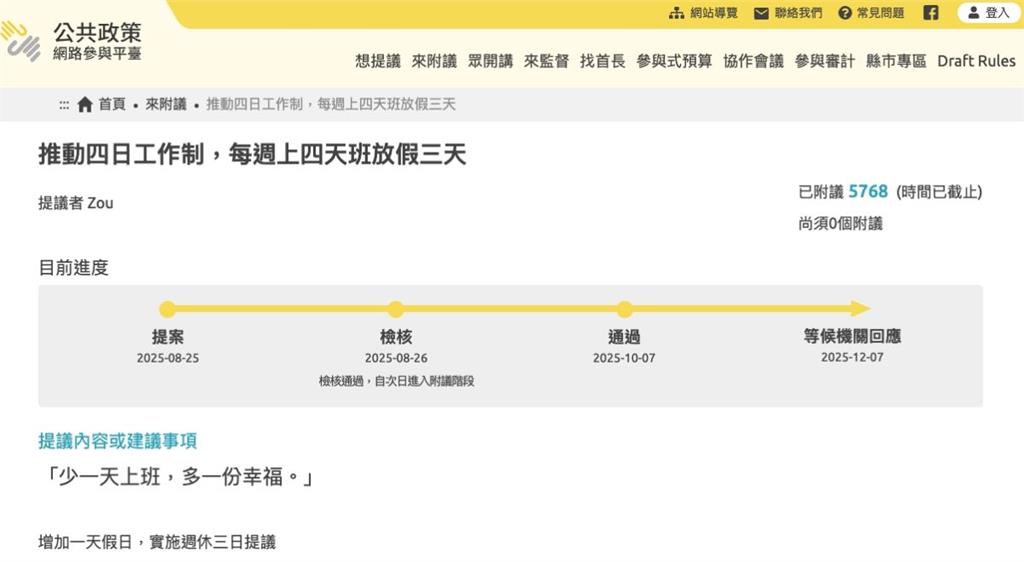Click the 提案 timeline dot
The height and width of the screenshot is (562, 1024).
click(x=167, y=309)
